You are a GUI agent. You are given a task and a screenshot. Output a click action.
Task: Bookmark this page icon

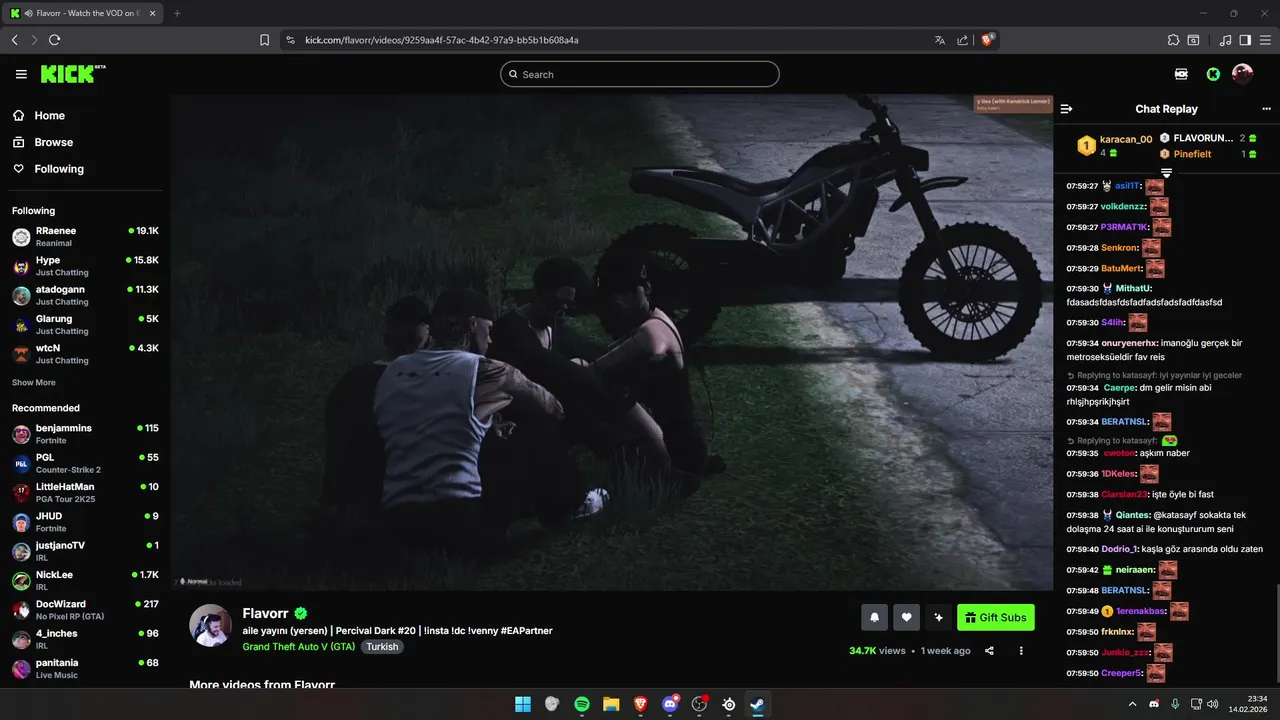point(264,40)
